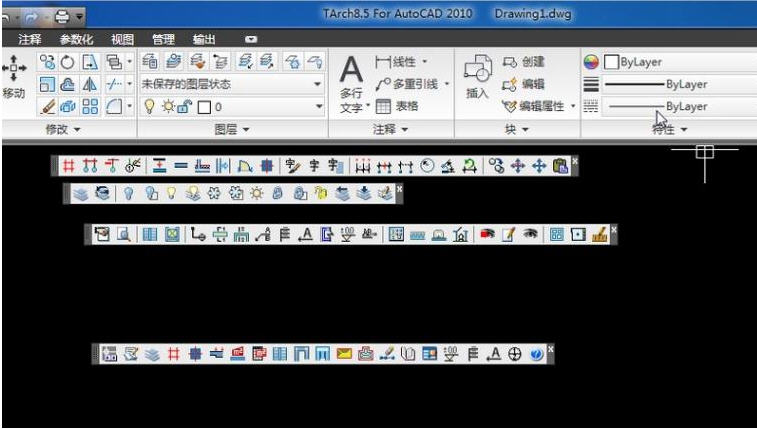The image size is (757, 429).
Task: Click the compass crosshair circle icon, bottom toolbar
Action: pyautogui.click(x=515, y=354)
